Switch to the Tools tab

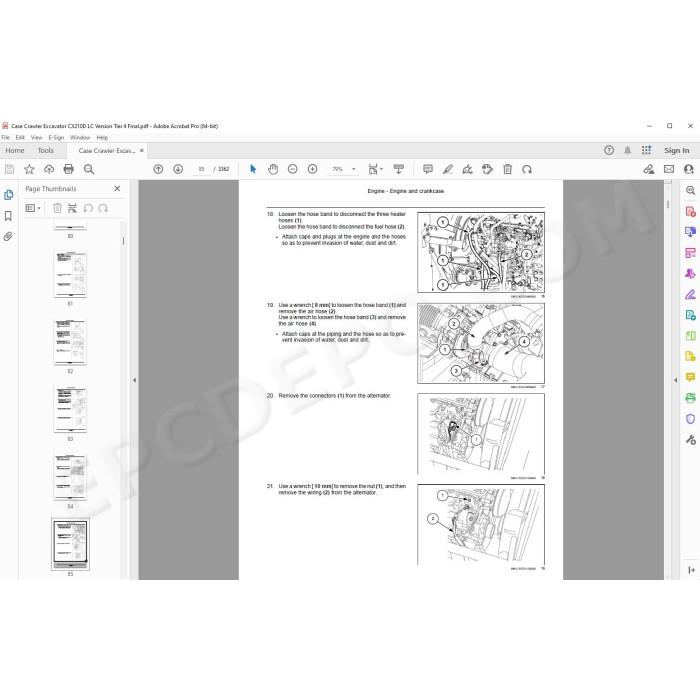pos(46,150)
